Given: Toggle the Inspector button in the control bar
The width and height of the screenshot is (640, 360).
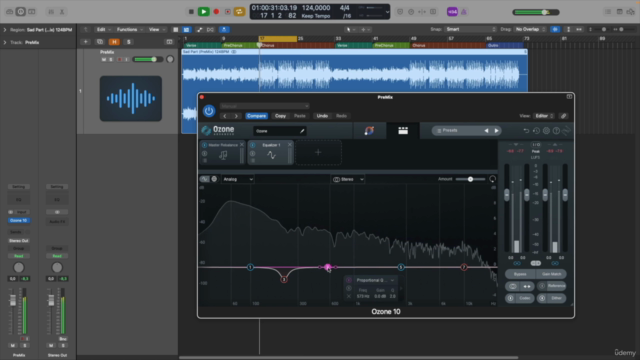Looking at the screenshot, I should [20, 12].
